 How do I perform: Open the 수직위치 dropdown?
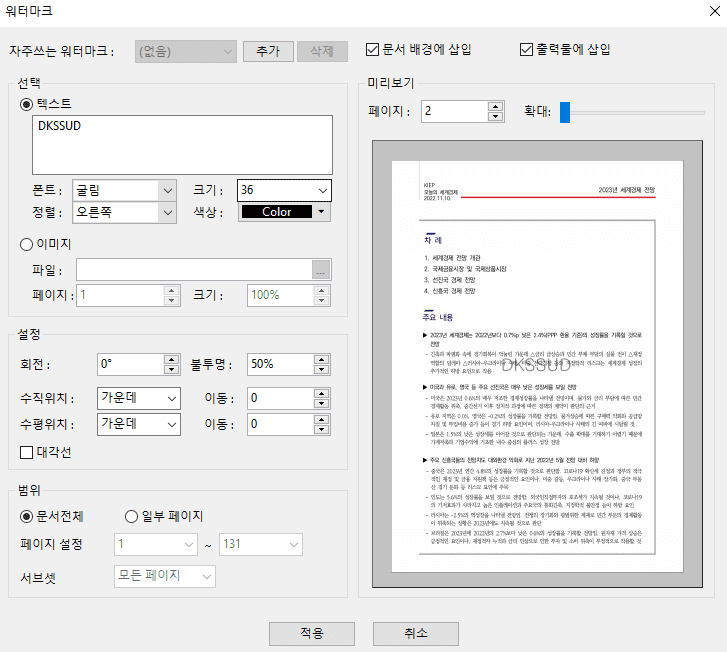[x=139, y=398]
